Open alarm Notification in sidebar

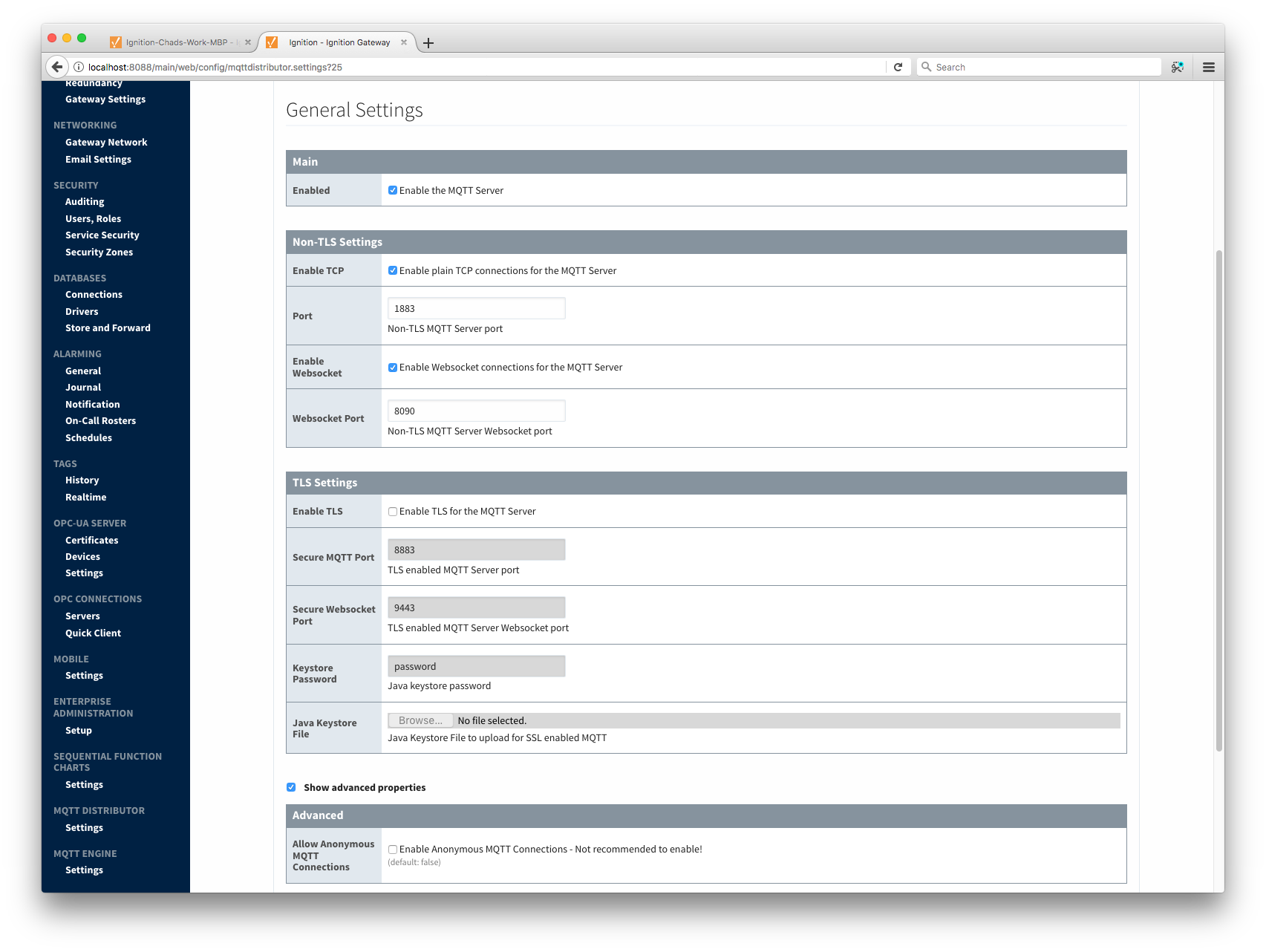point(92,404)
